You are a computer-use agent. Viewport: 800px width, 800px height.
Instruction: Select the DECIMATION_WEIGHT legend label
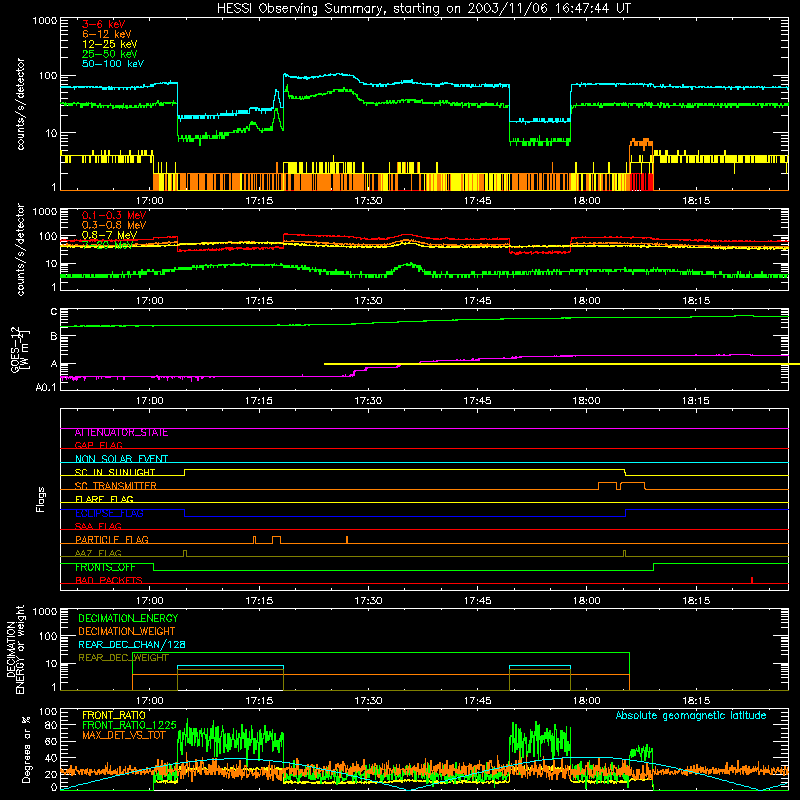pos(127,632)
